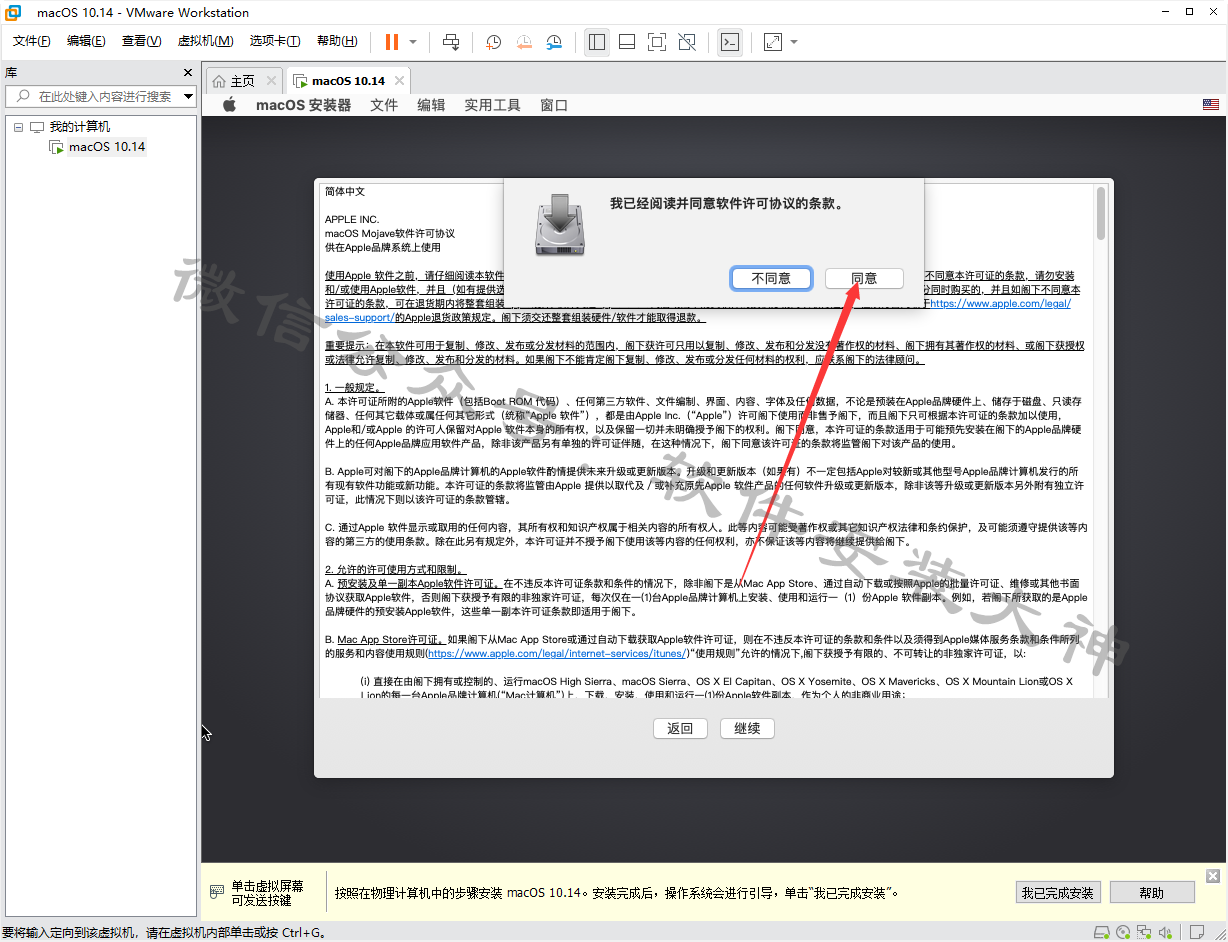Image resolution: width=1228 pixels, height=942 pixels.
Task: Open the power options dropdown next to pause
Action: point(413,42)
